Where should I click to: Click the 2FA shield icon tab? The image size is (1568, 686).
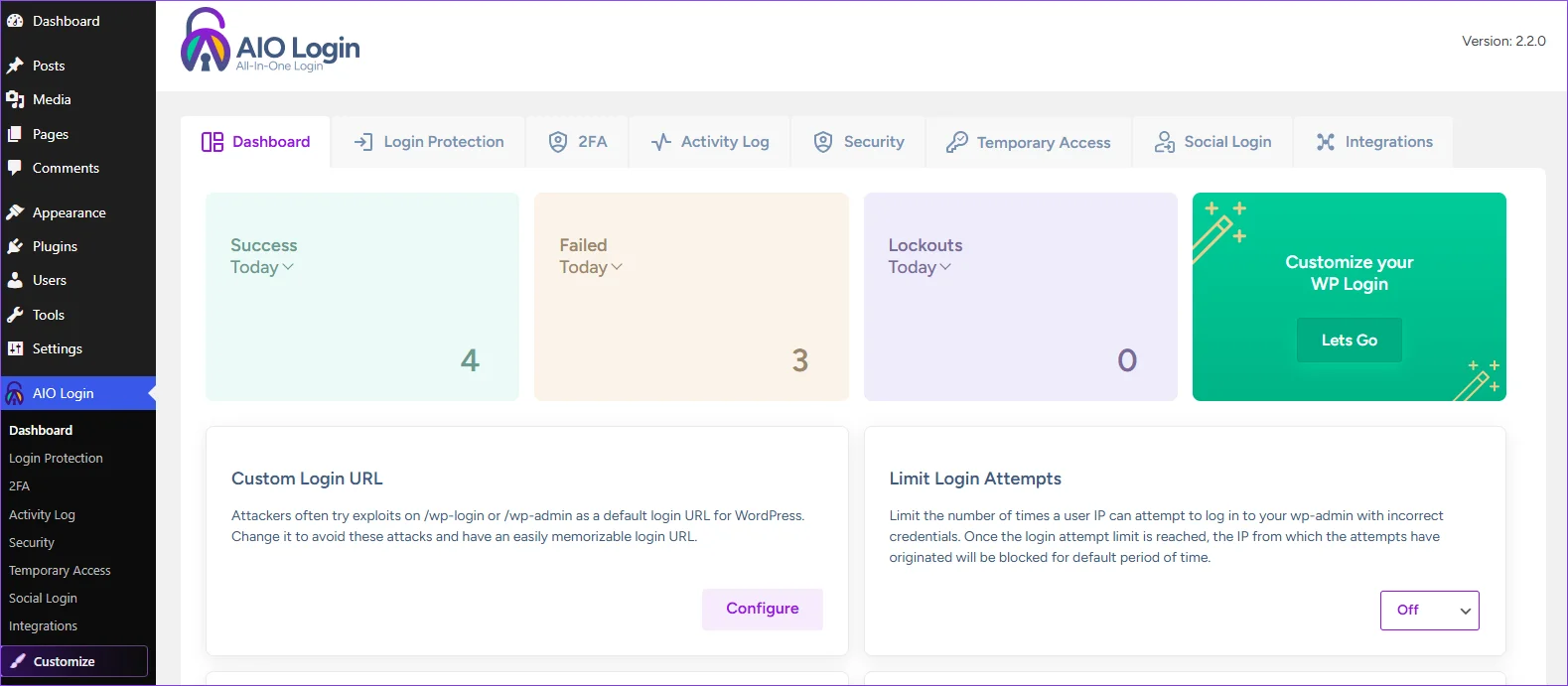click(558, 142)
